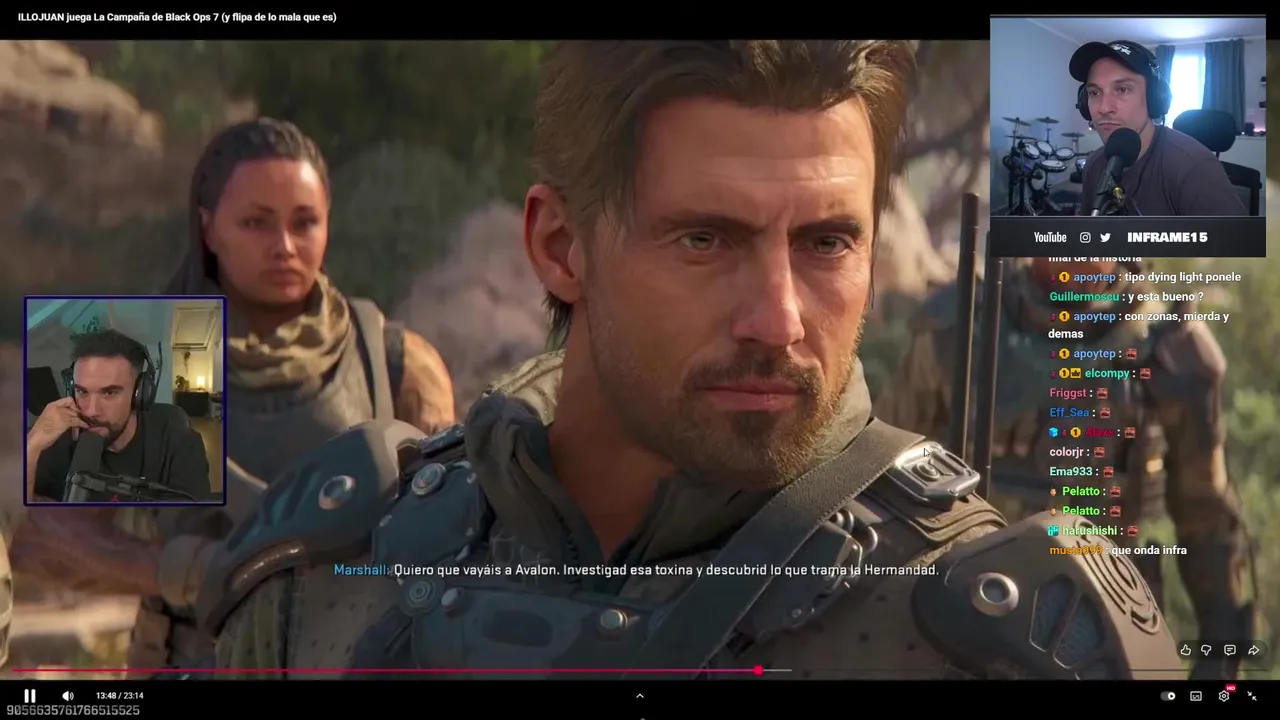Click chat message 'que onda infra'
Viewport: 1280px width, 720px height.
tap(1148, 550)
